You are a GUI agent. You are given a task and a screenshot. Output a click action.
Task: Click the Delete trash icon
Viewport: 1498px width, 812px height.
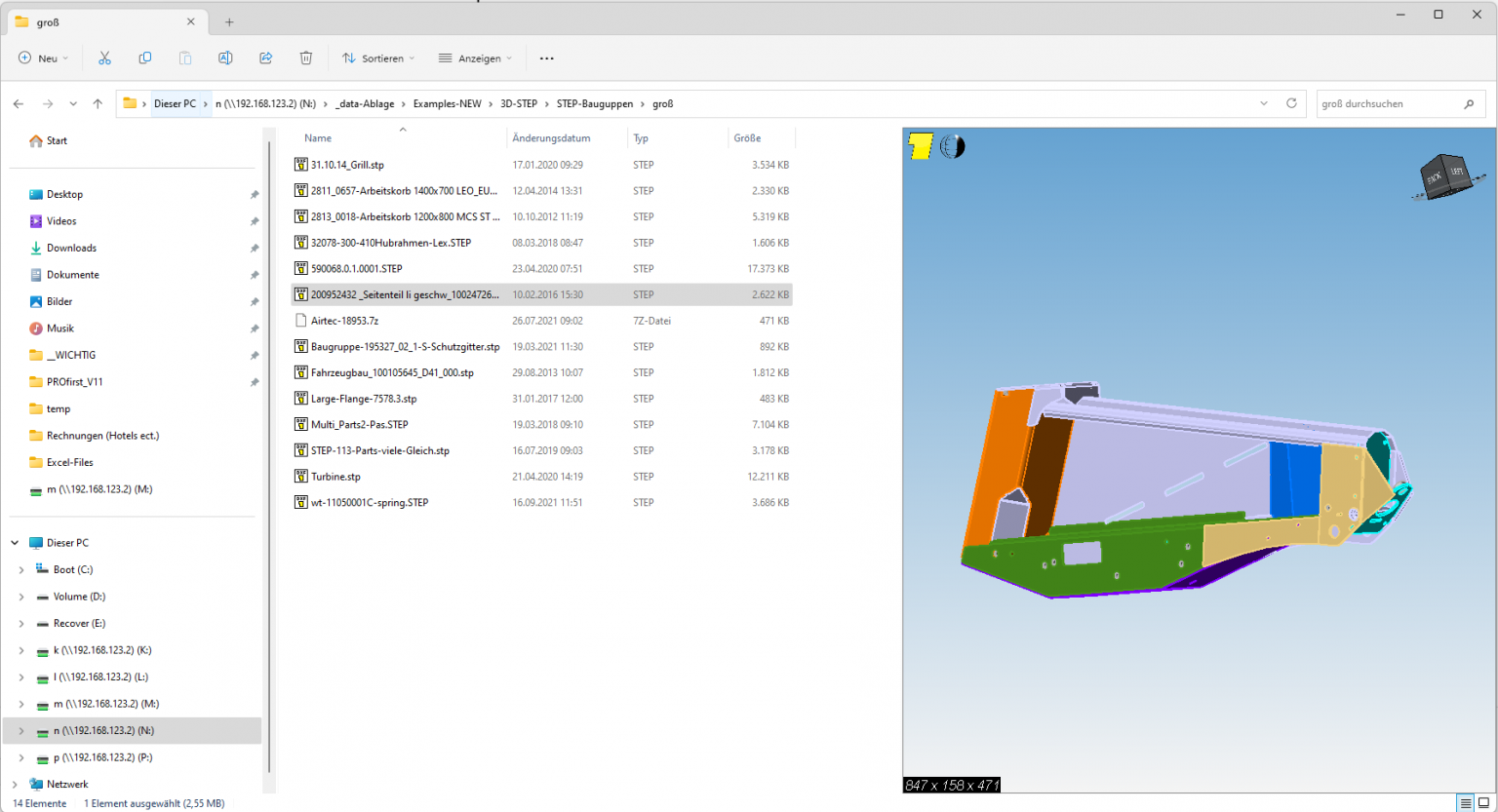coord(305,58)
